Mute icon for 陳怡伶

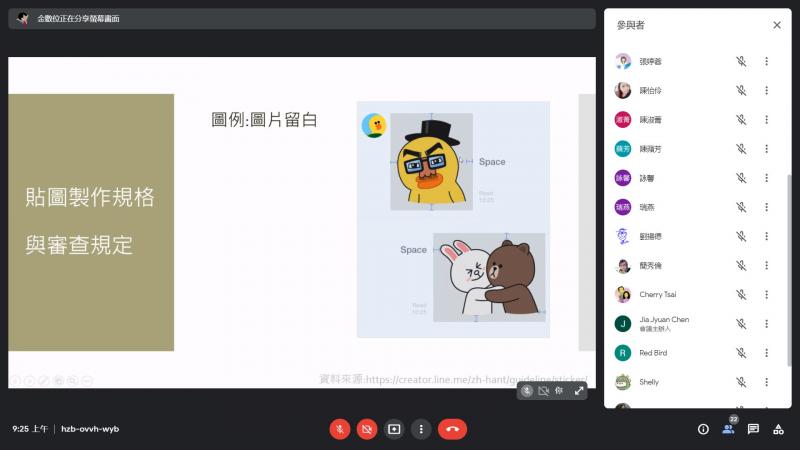coord(741,90)
